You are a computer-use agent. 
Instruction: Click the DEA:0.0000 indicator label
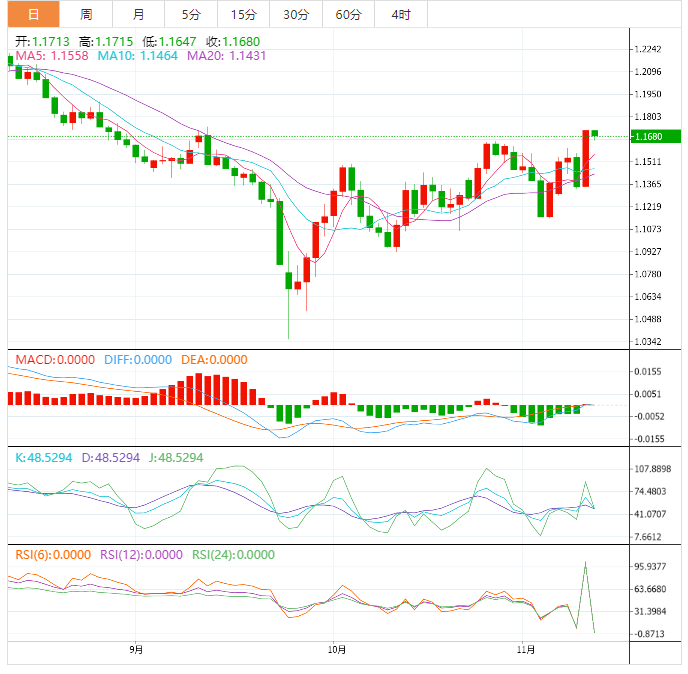coord(214,360)
